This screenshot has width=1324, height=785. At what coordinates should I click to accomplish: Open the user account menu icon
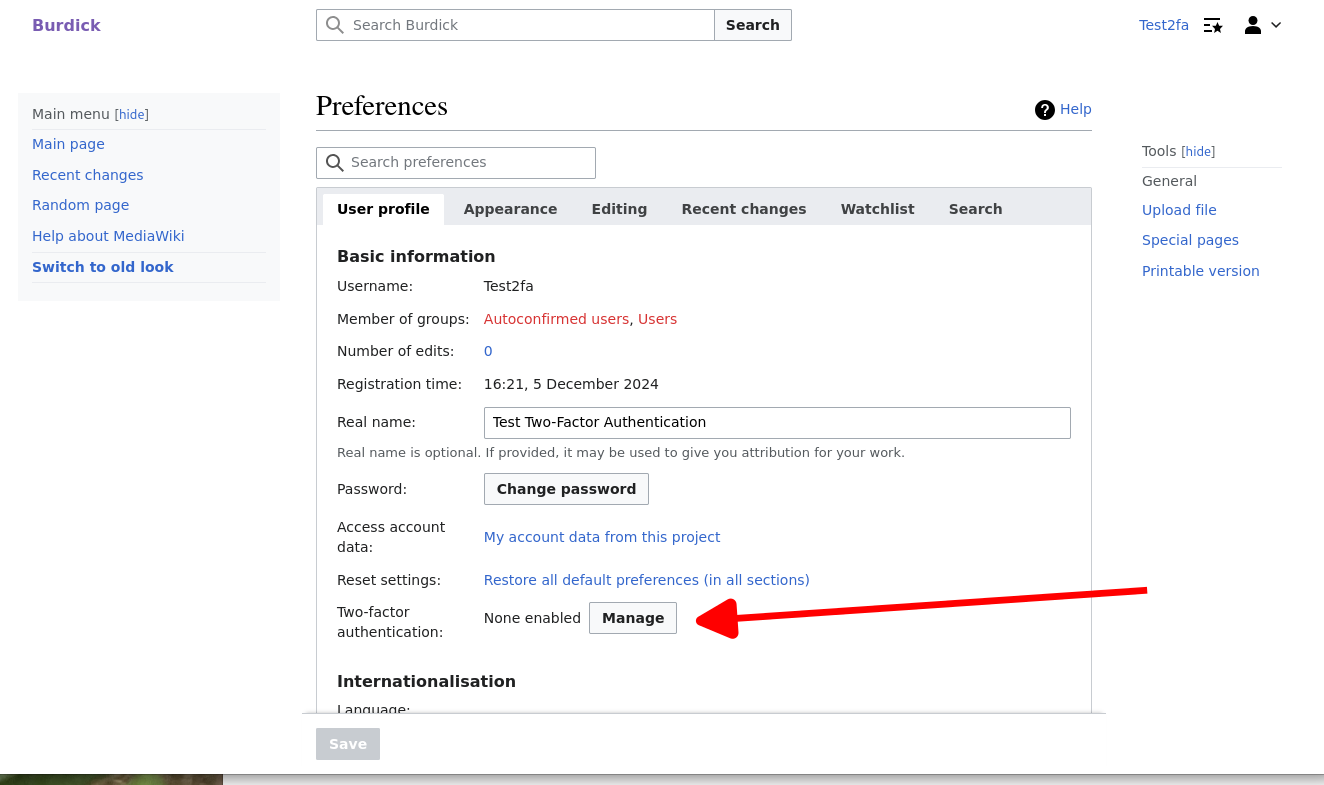click(x=1252, y=26)
